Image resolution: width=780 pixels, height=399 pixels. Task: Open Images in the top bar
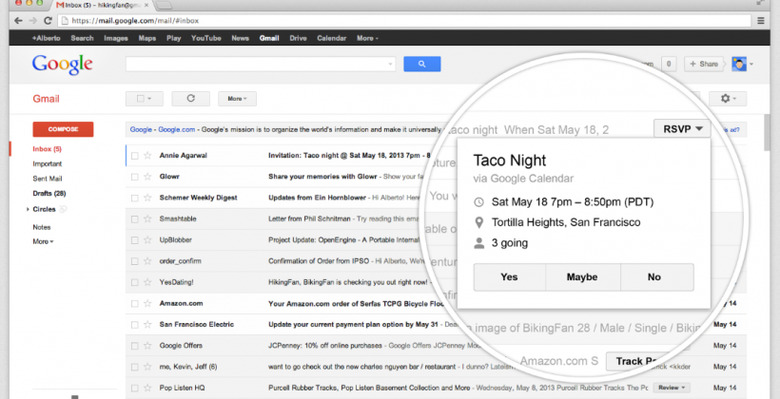click(x=116, y=38)
